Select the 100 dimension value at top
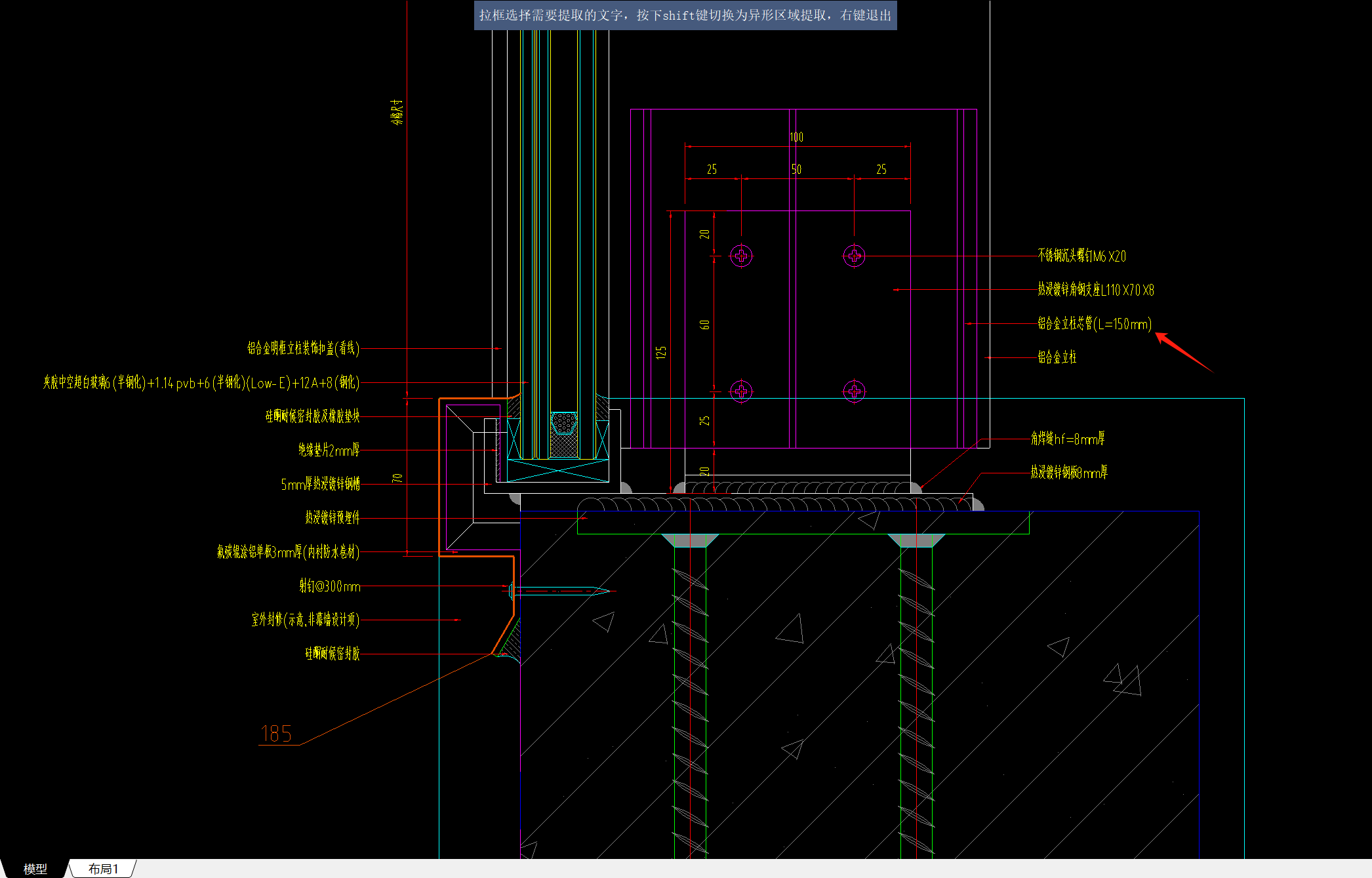This screenshot has width=1372, height=878. pos(796,137)
